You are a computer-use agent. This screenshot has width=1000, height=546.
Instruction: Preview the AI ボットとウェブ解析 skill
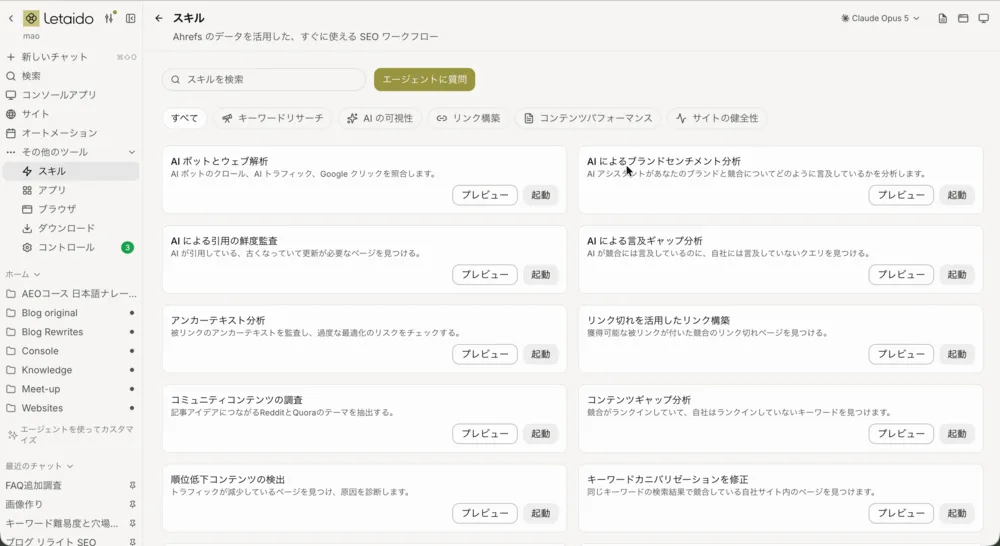pos(485,195)
